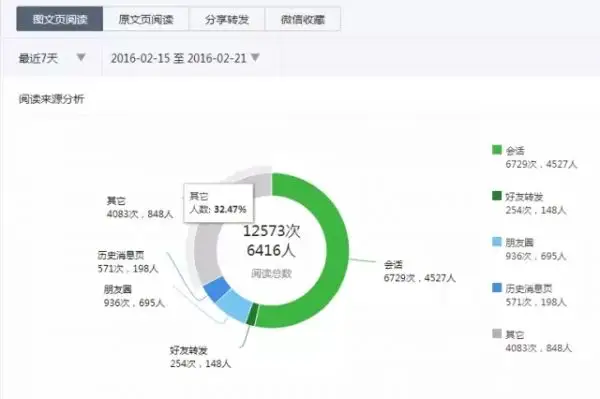
Task: Click the 历史消息页 callout label left of chart
Action: 121,255
